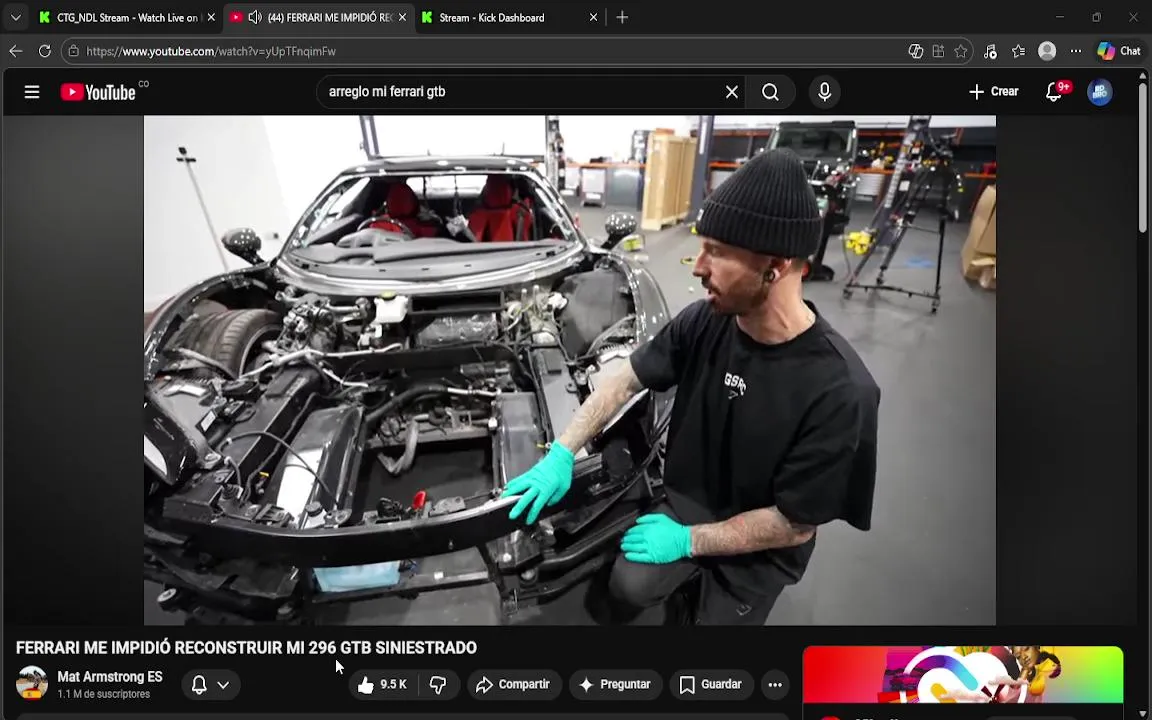The image size is (1152, 720).
Task: Like the video with thumbs up
Action: pos(382,685)
